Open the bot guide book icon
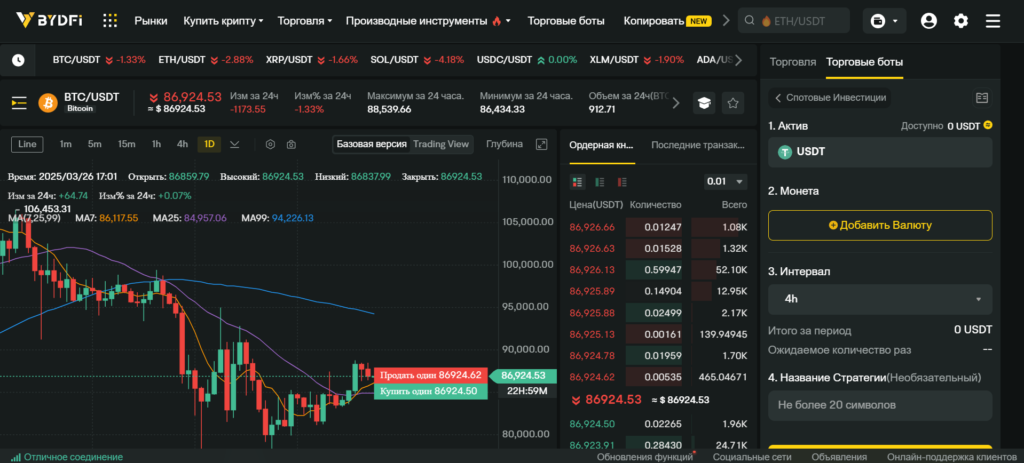The height and width of the screenshot is (463, 1024). click(981, 98)
